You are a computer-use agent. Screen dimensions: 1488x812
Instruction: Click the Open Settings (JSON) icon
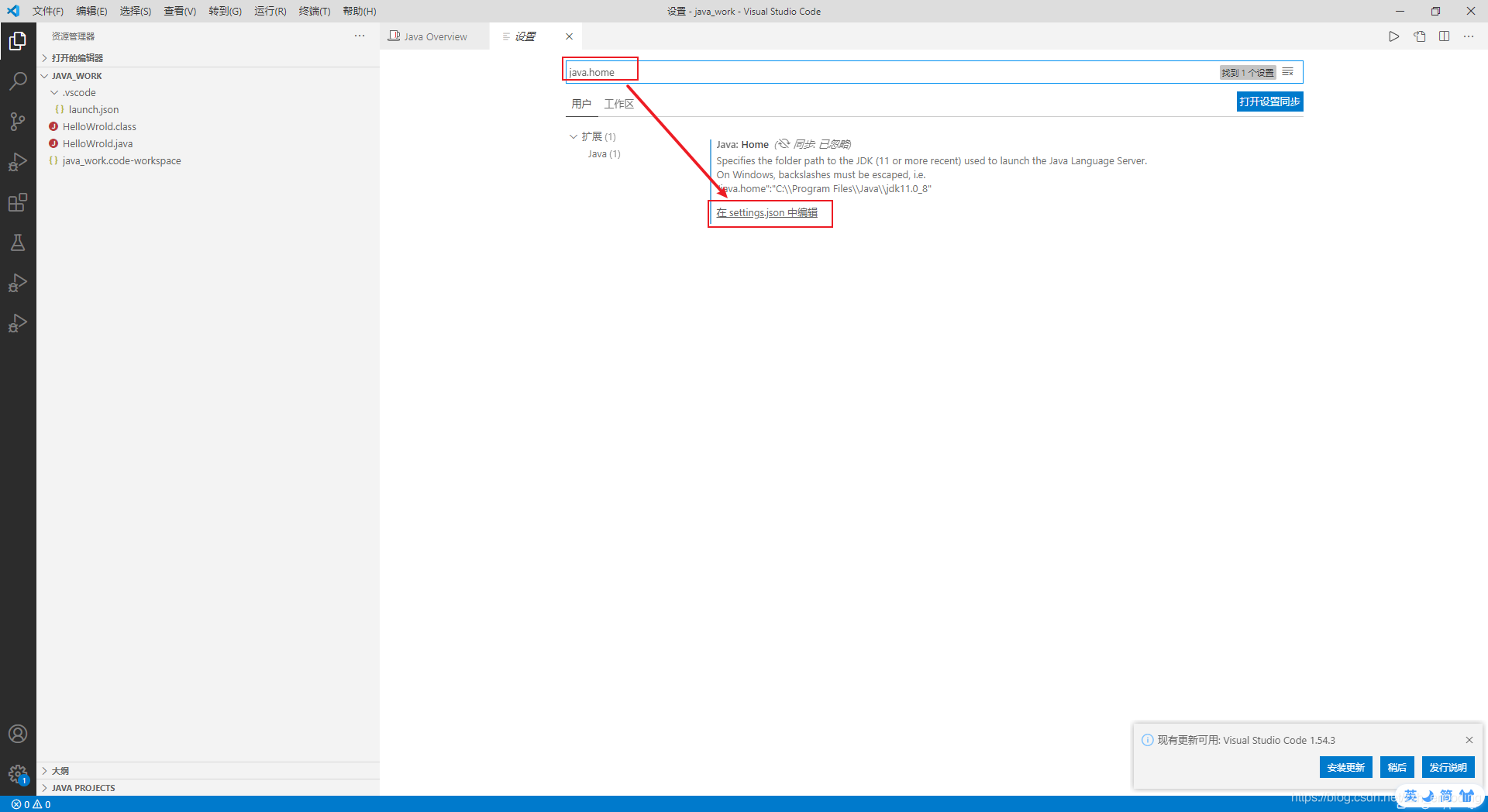1419,36
